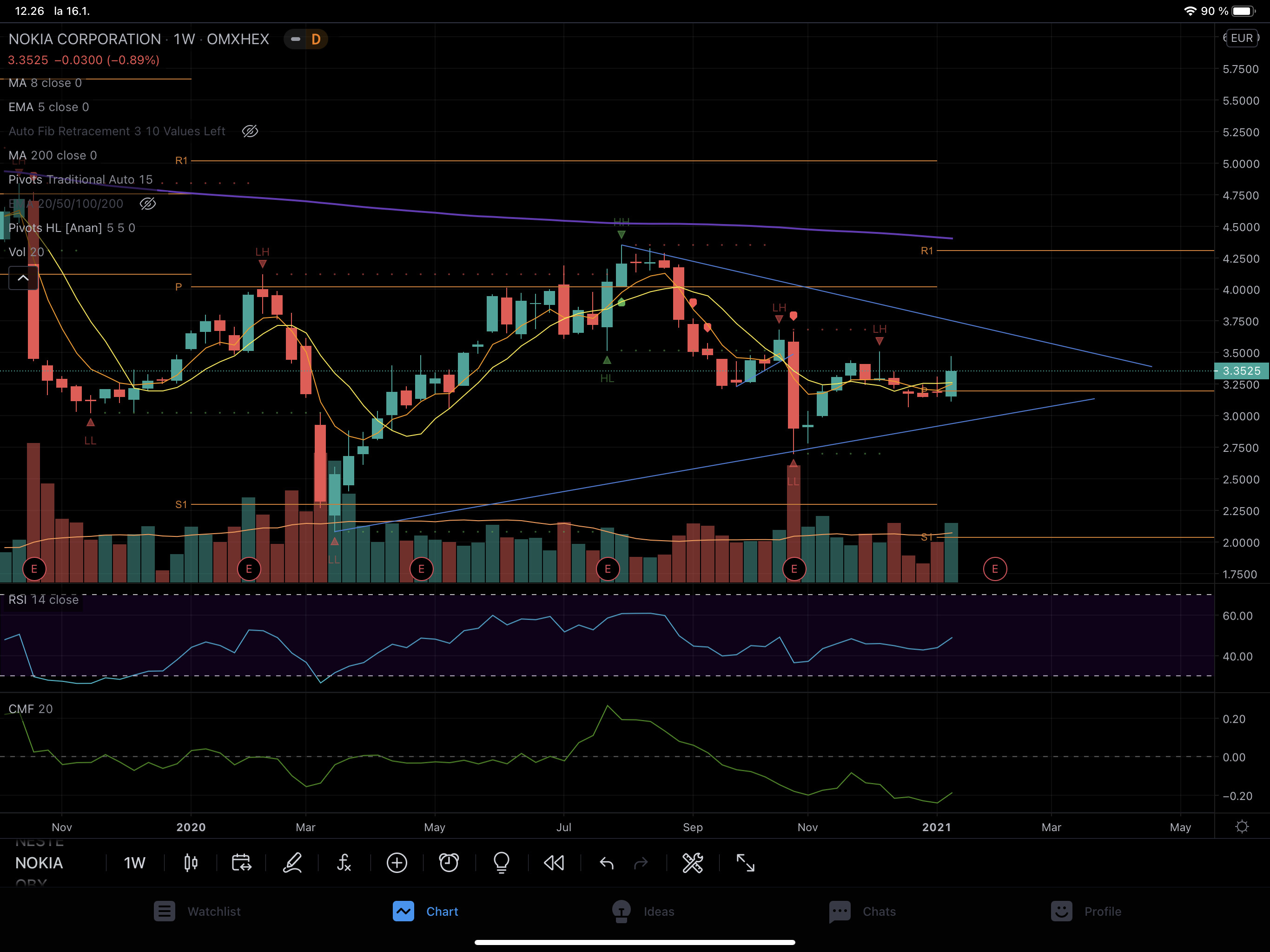Screen dimensions: 1270x952
Task: Tap earnings E marker near late July
Action: coord(608,569)
